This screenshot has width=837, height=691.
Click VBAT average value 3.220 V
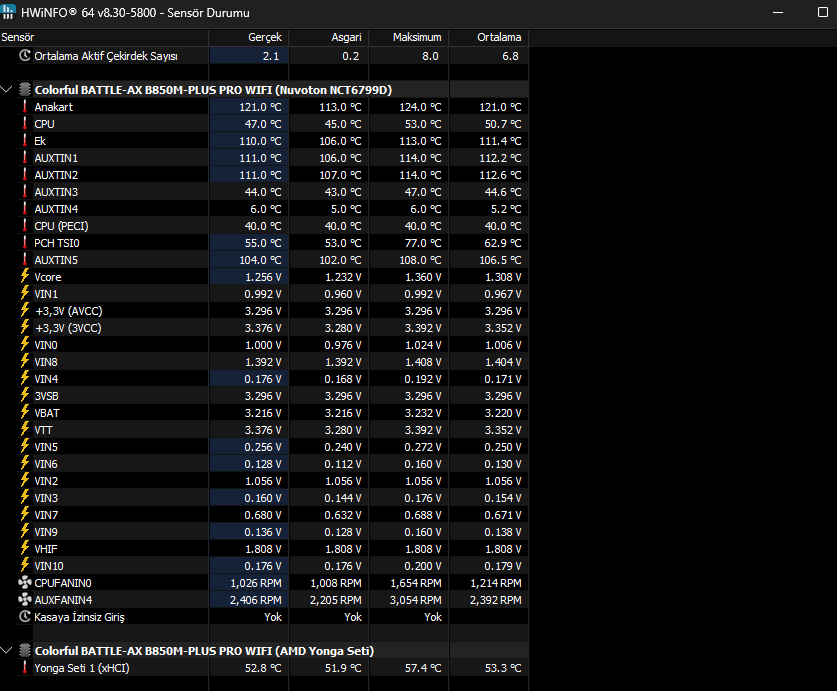(503, 413)
